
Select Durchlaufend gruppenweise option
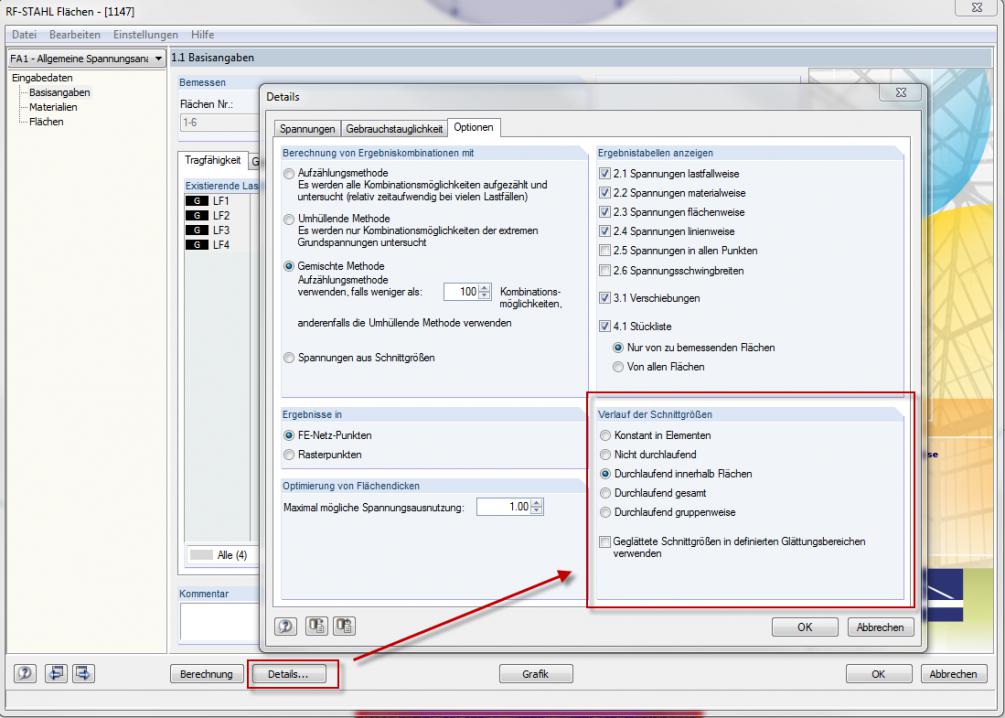click(x=605, y=512)
